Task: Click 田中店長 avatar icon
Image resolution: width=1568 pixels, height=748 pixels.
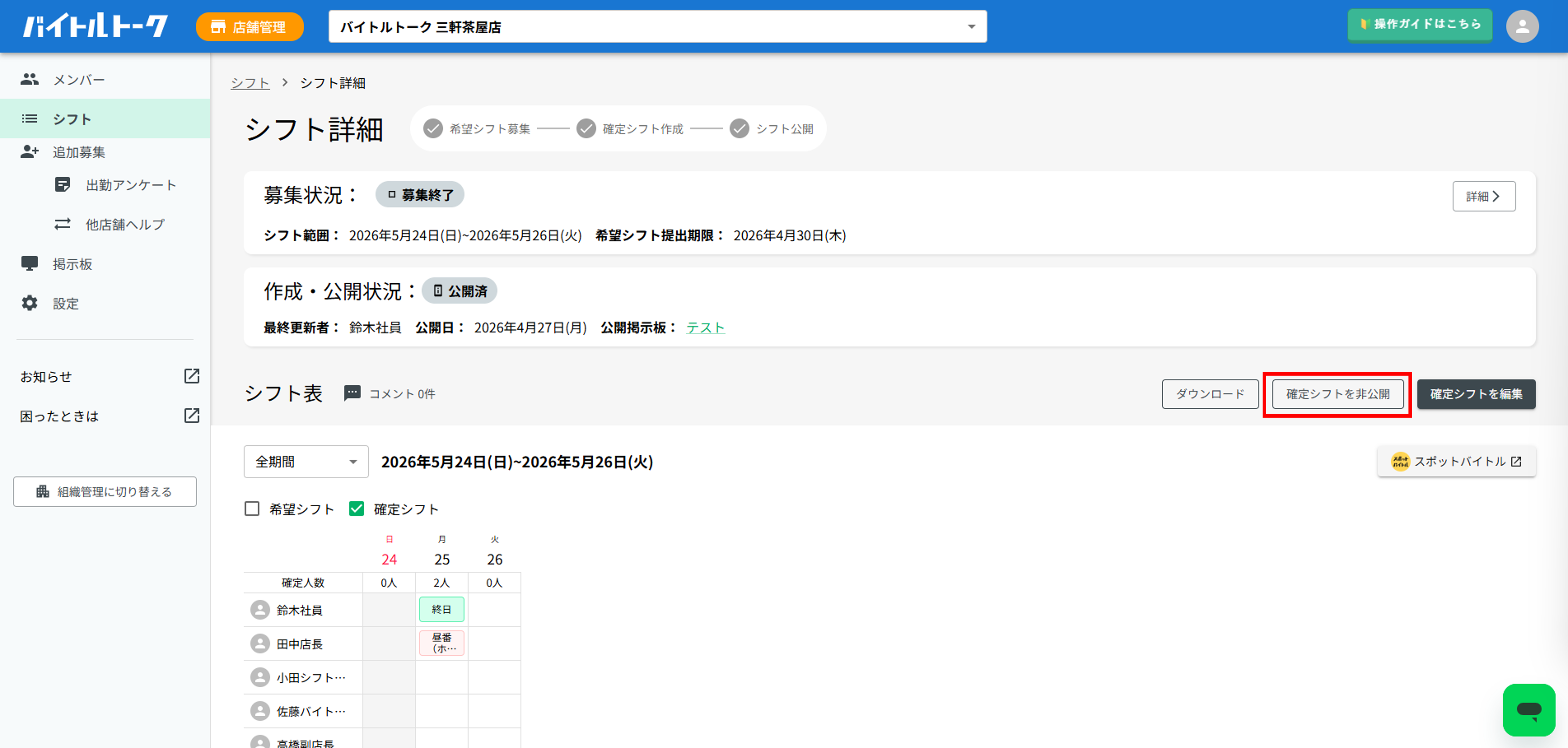Action: pos(260,644)
